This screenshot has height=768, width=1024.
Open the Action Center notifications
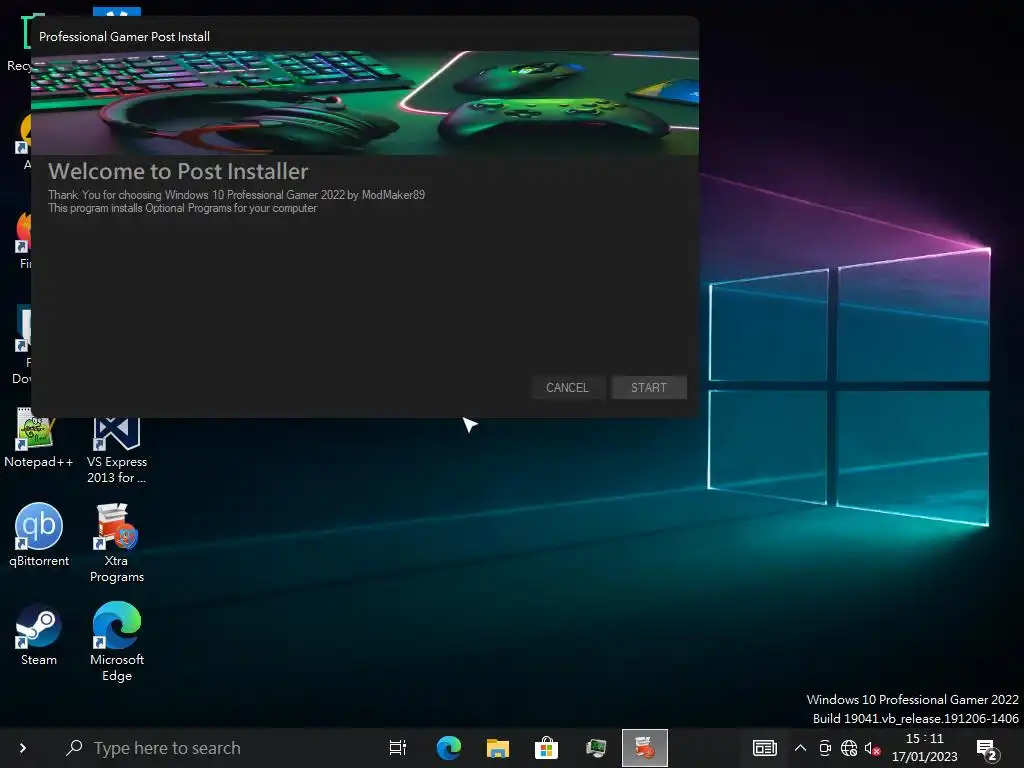pos(987,749)
